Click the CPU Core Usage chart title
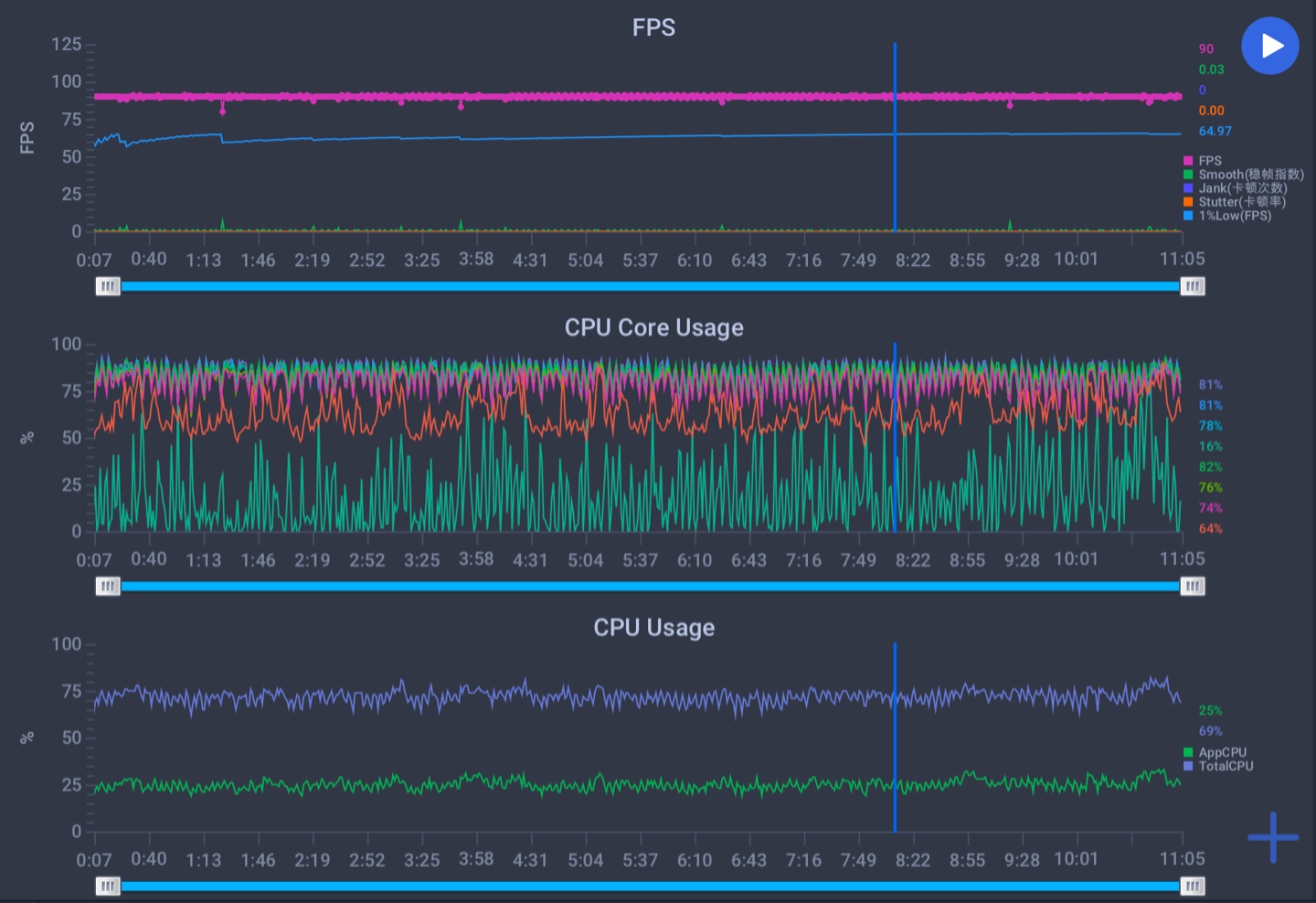 pyautogui.click(x=653, y=327)
